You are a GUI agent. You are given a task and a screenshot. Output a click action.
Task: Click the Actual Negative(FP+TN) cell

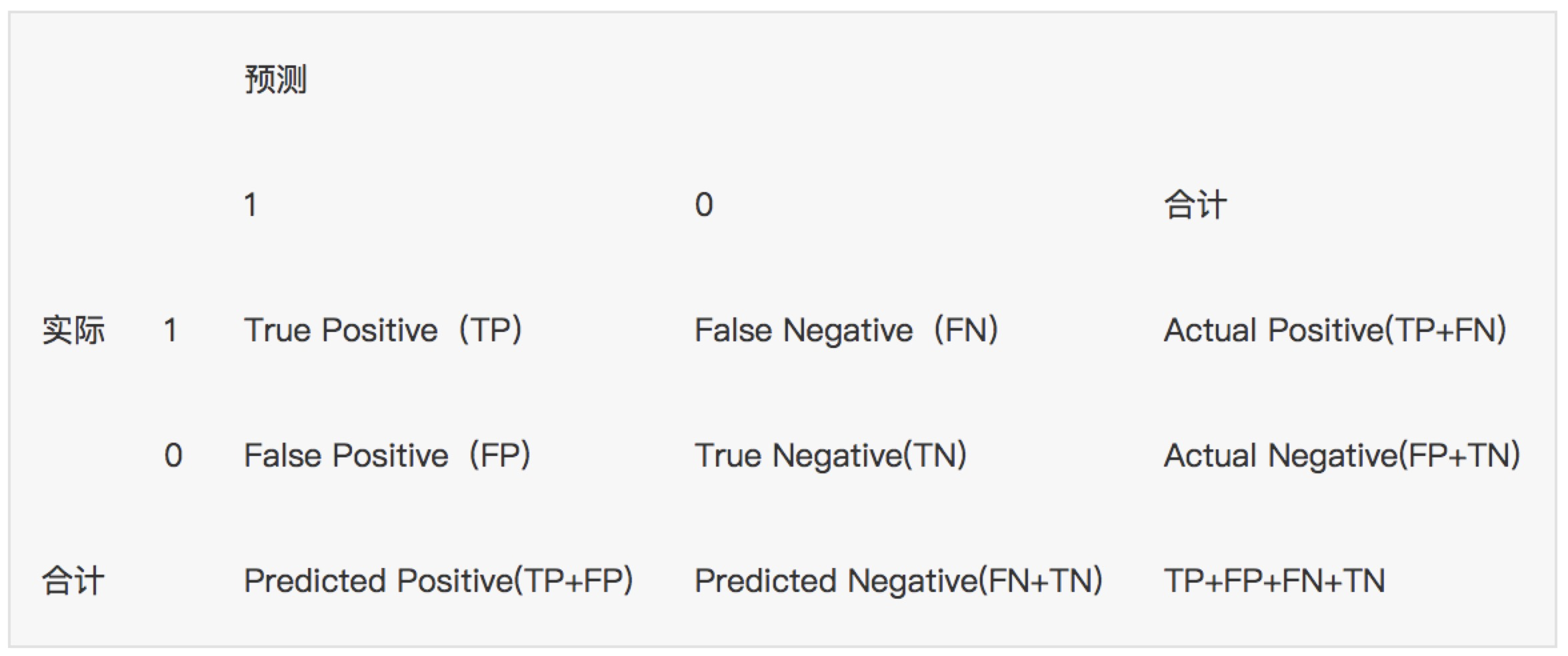(1342, 455)
